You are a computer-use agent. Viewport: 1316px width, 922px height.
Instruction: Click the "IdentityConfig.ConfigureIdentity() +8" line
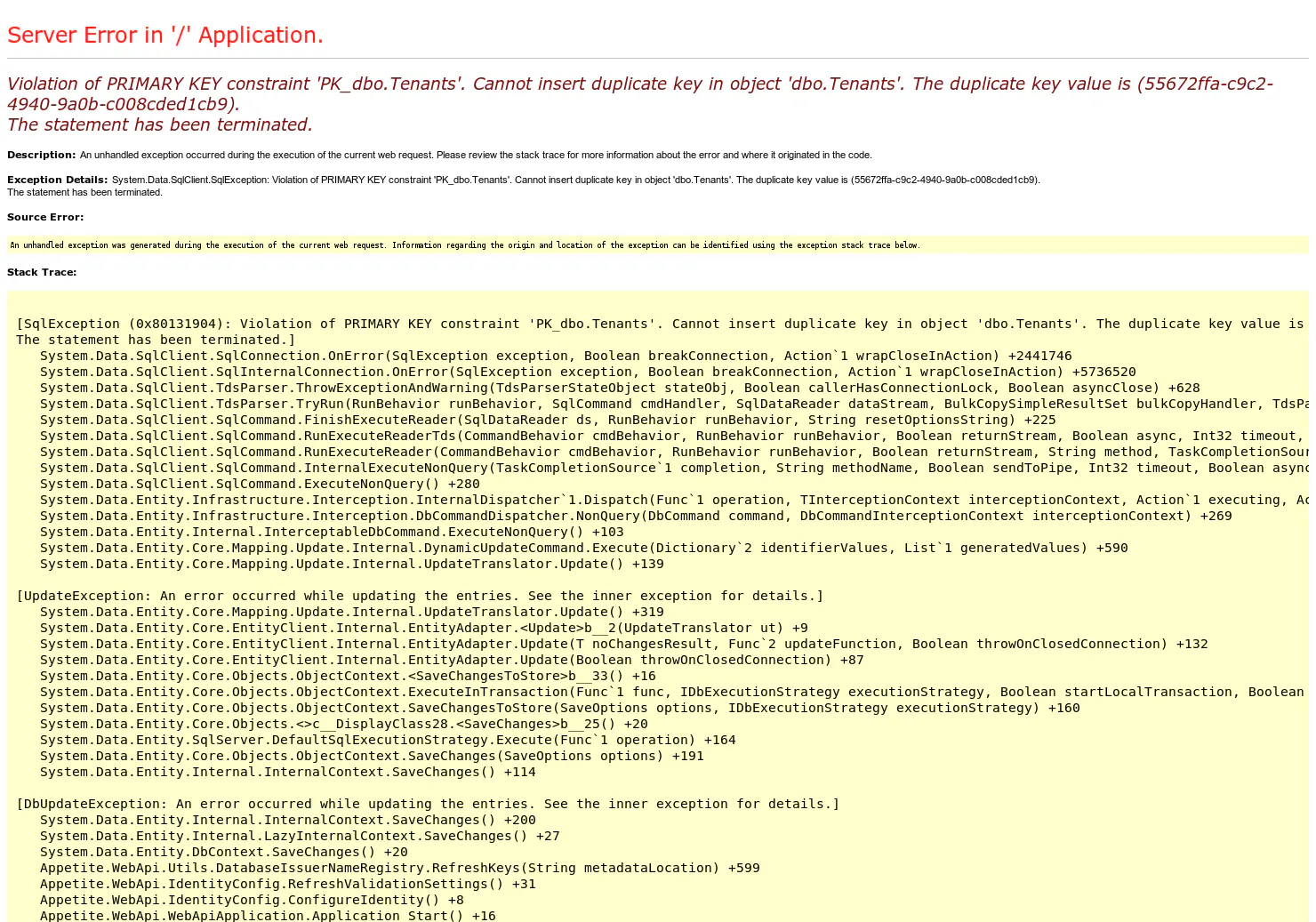click(x=252, y=900)
